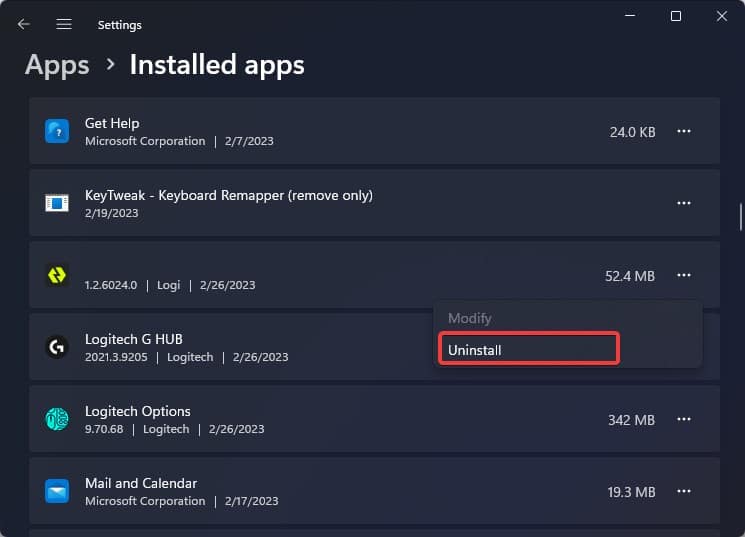Select the Get Help app name
The width and height of the screenshot is (745, 537).
click(x=112, y=123)
